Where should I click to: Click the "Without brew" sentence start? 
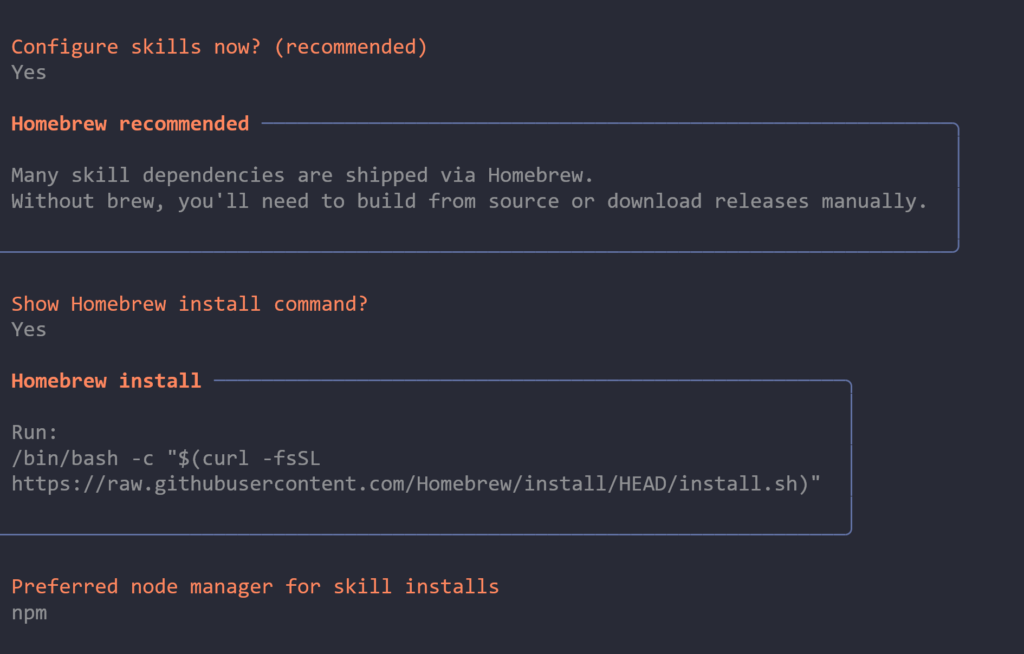click(83, 201)
